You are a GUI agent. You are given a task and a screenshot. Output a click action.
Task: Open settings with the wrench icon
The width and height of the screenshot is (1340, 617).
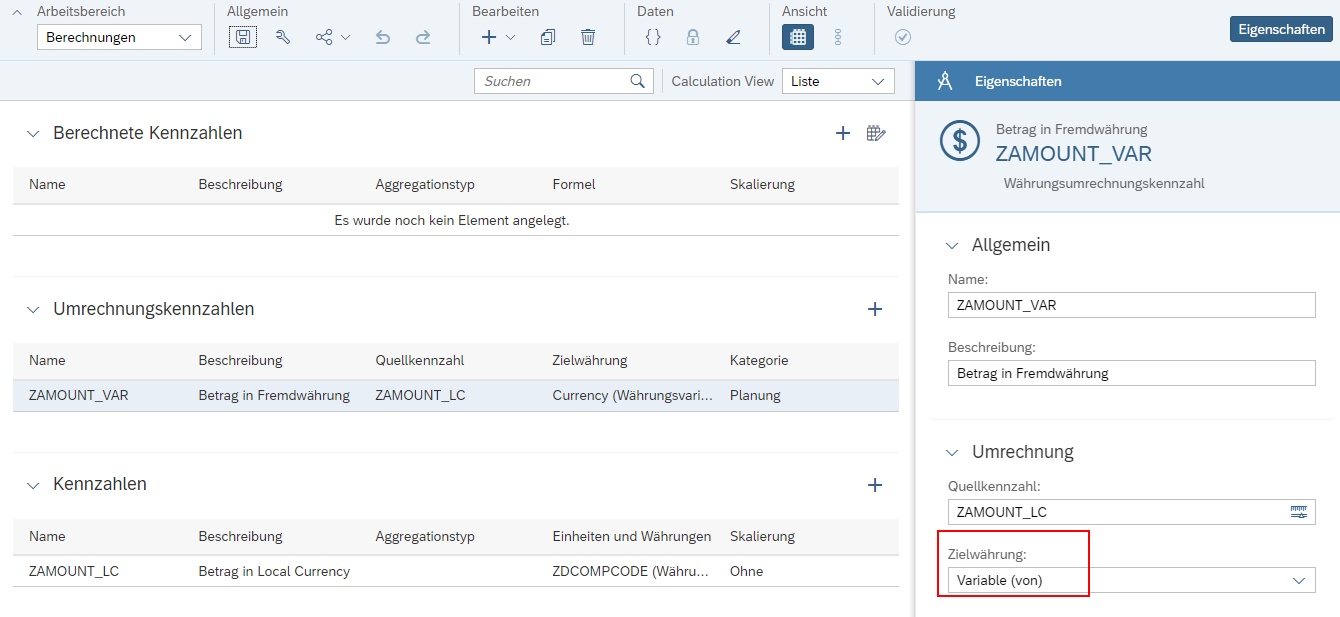click(x=283, y=37)
